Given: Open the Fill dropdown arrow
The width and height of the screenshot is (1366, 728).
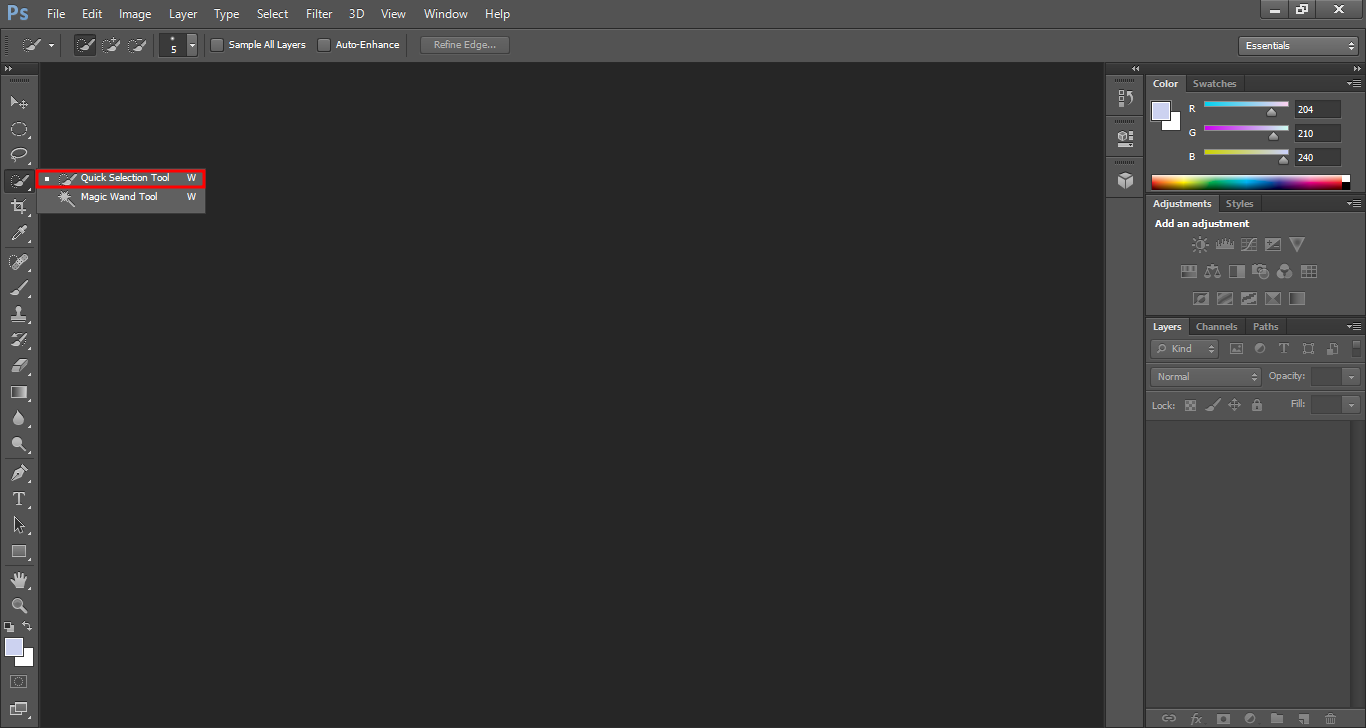Looking at the screenshot, I should [x=1352, y=405].
